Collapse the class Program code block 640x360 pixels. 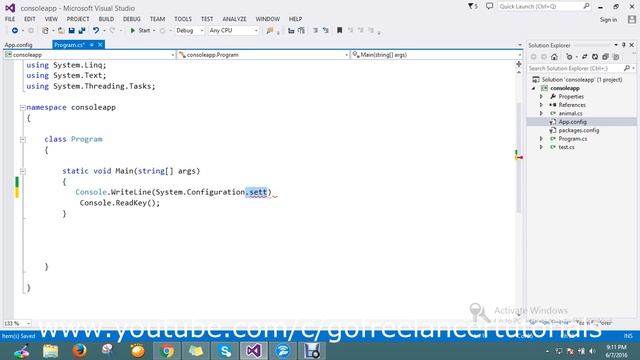tap(23, 140)
